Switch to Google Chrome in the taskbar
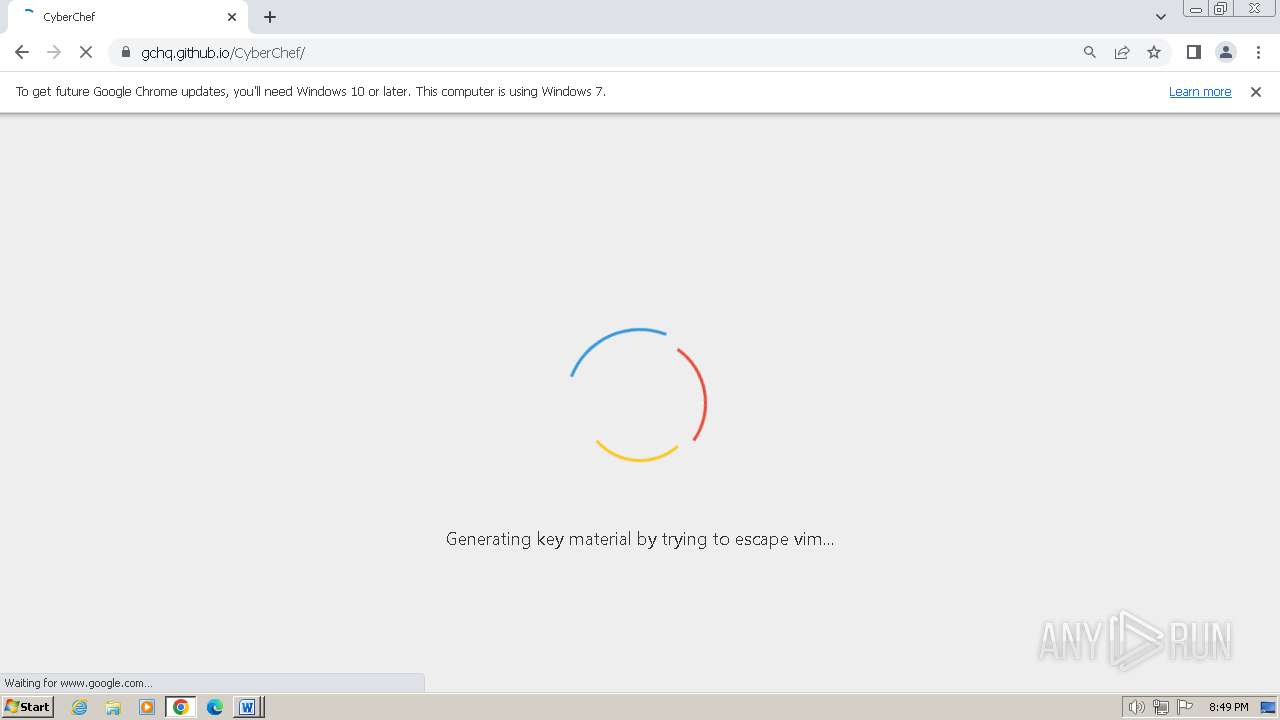 point(181,707)
